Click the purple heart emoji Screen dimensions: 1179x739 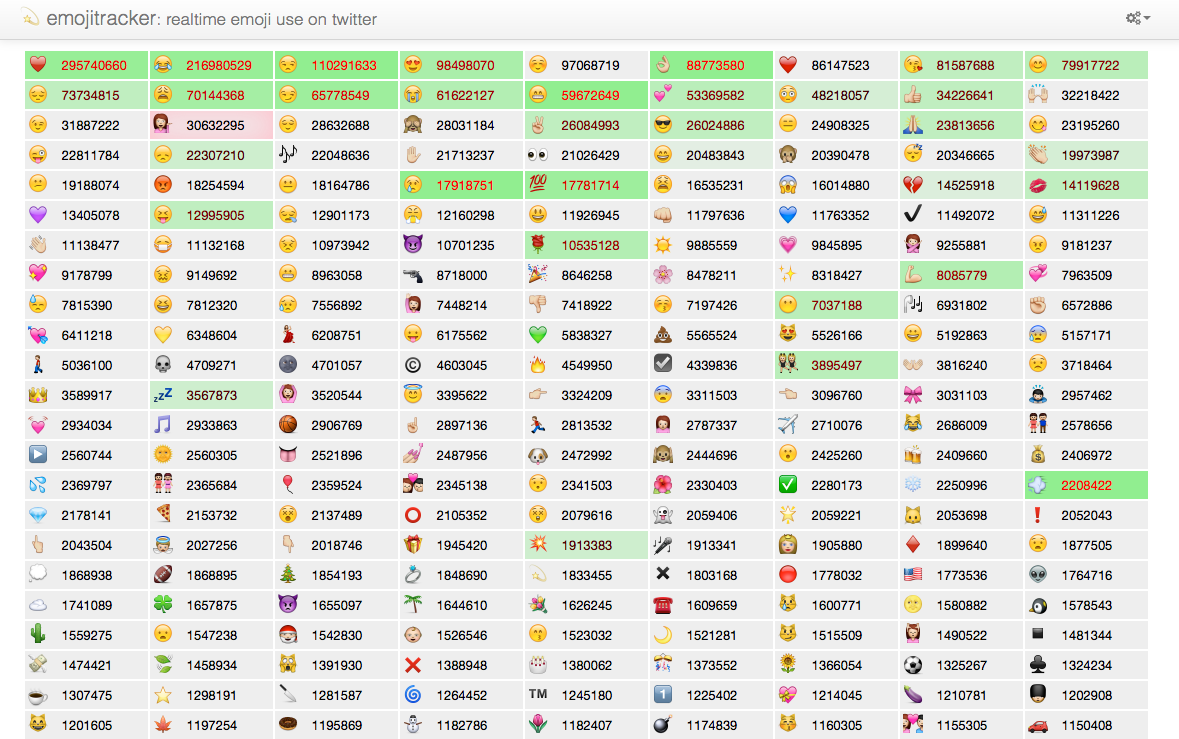click(38, 215)
